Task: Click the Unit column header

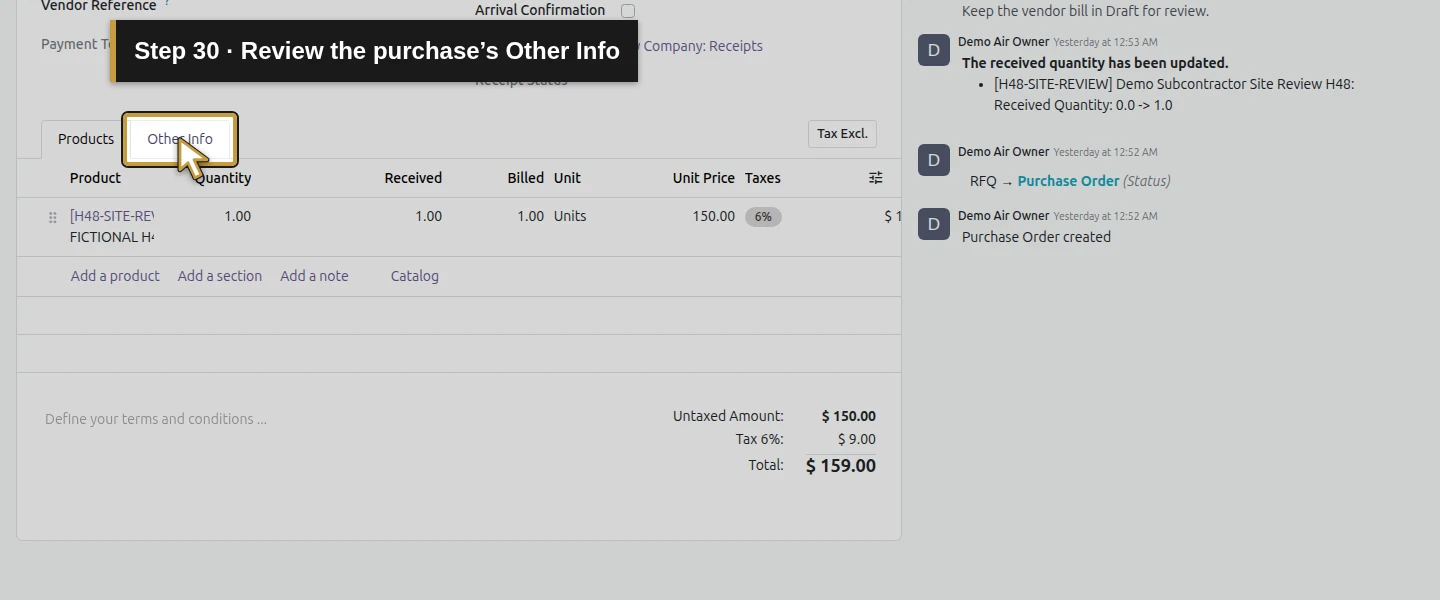Action: click(x=567, y=178)
